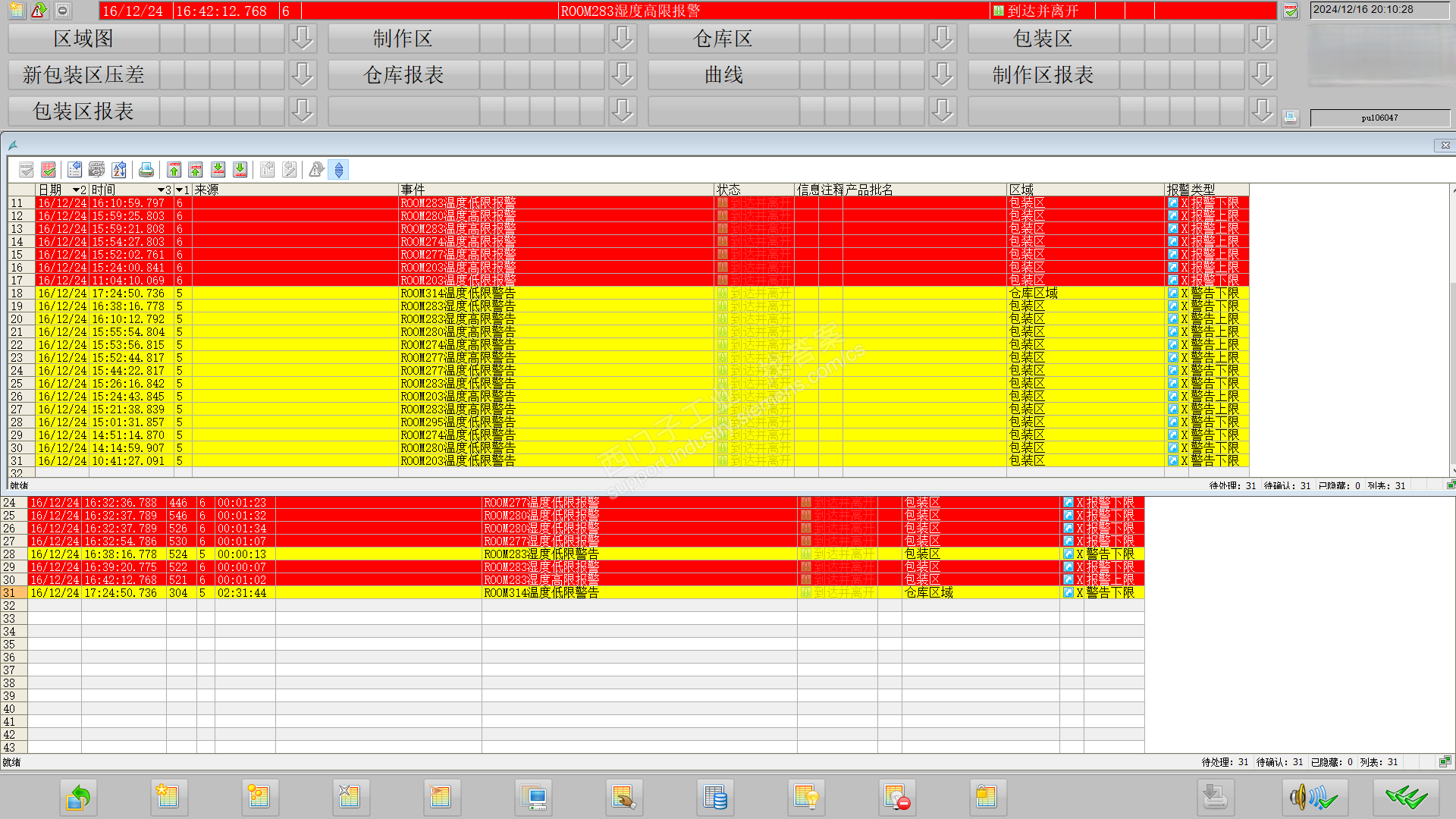Jump to last alarm row icon
Viewport: 1456px width, 819px height.
click(240, 170)
